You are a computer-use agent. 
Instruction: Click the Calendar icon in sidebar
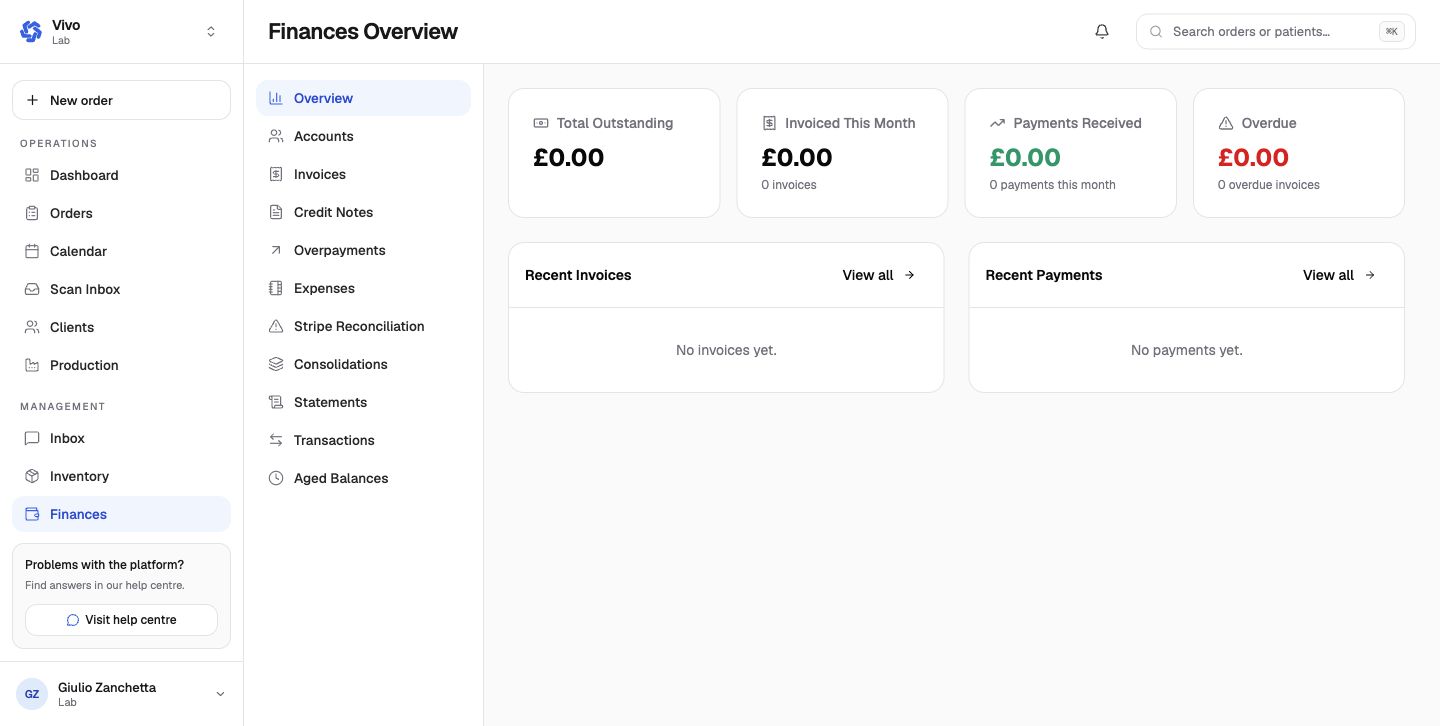click(x=32, y=251)
